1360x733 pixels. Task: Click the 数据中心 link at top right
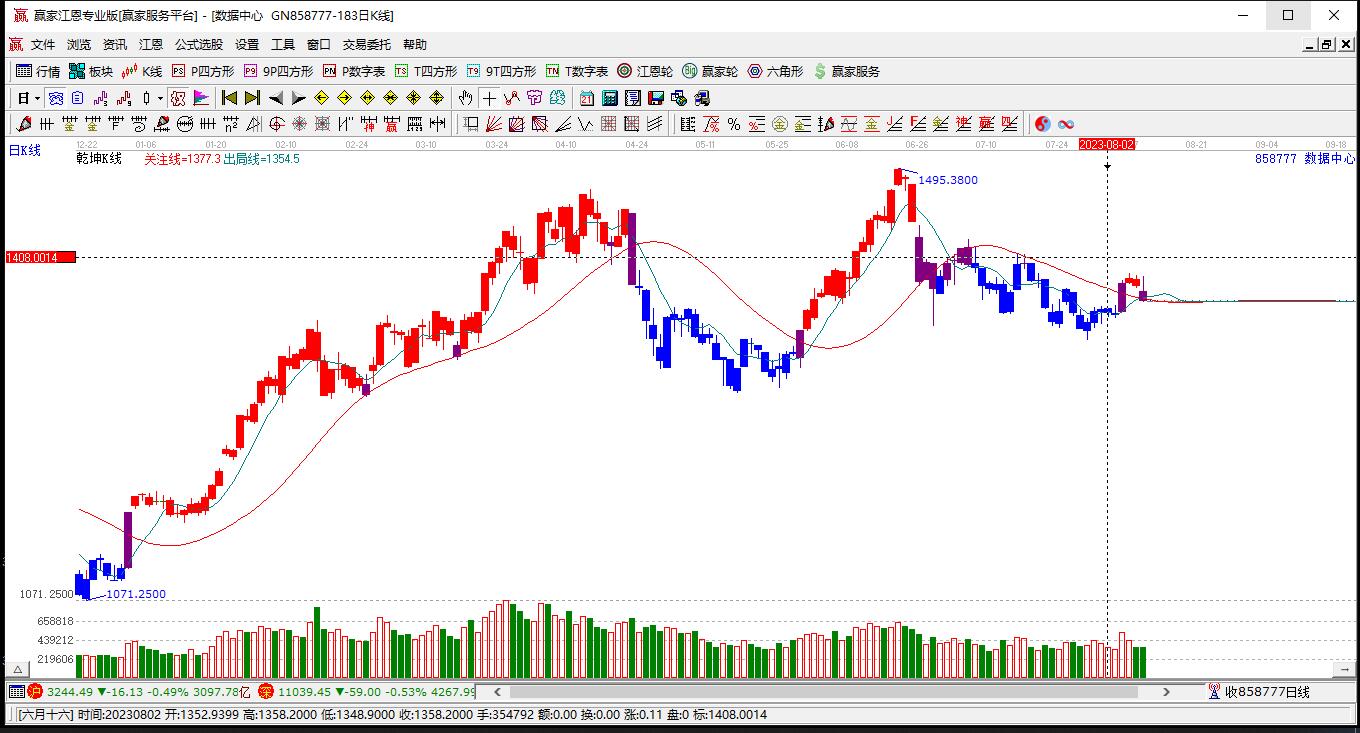[x=1330, y=158]
